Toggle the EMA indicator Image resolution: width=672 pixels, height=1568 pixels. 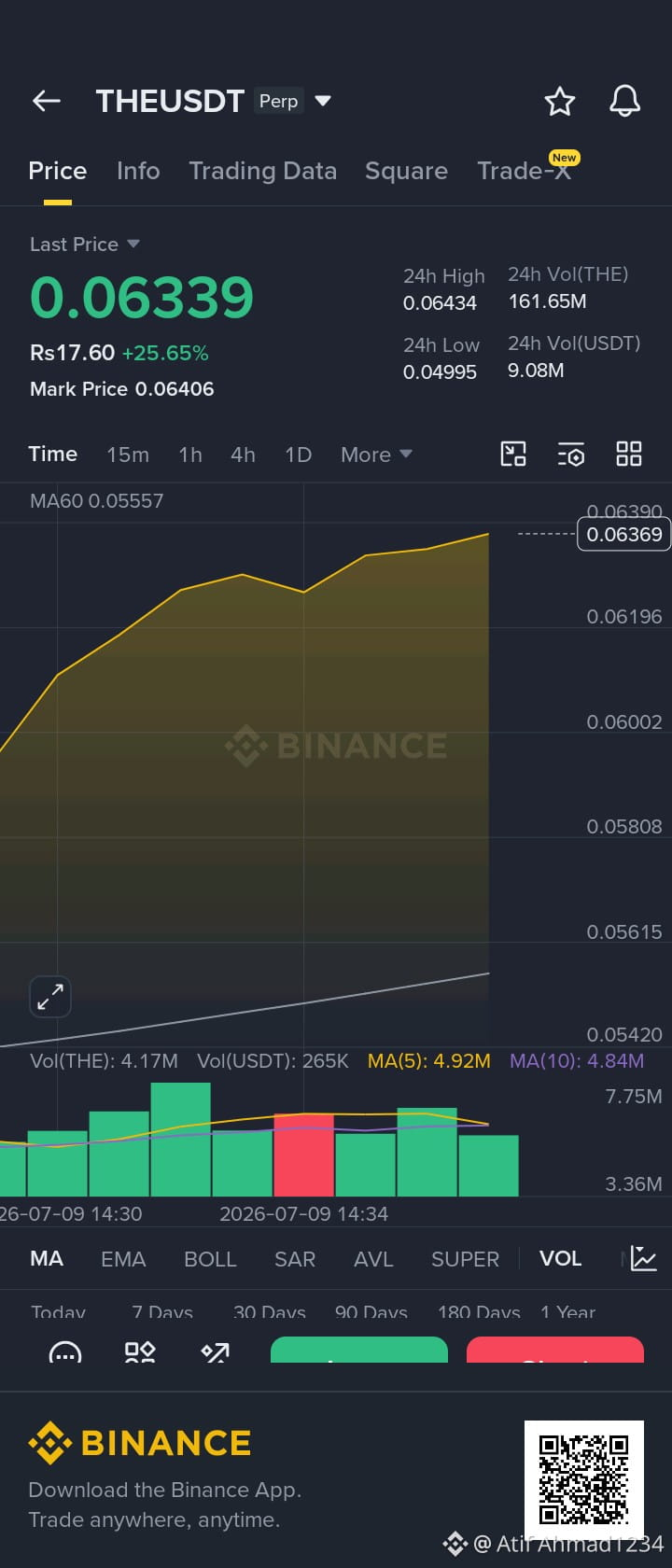123,1259
